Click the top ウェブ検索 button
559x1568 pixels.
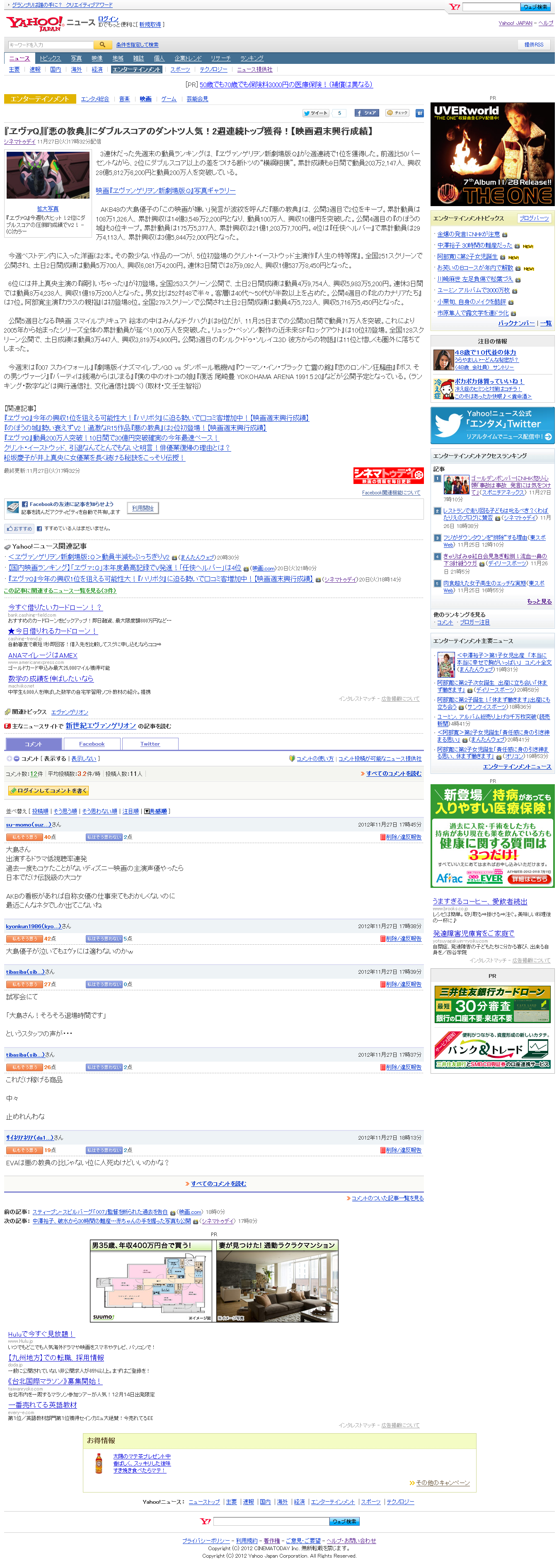535,7
